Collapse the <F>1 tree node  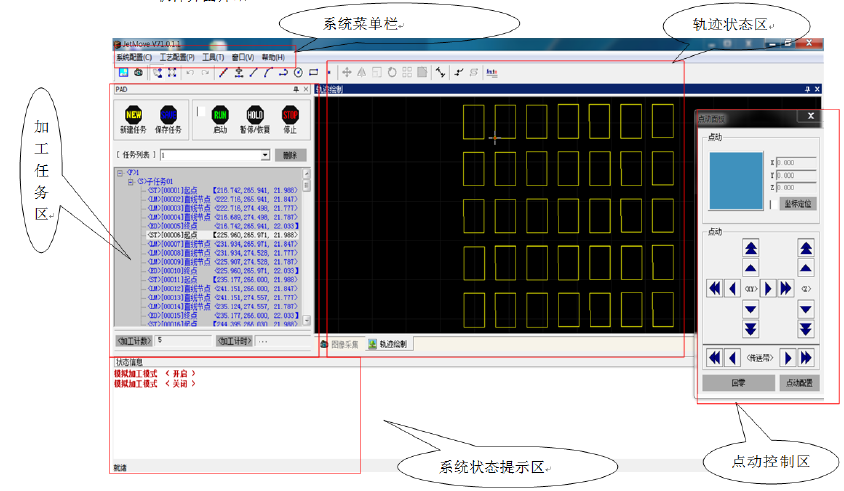tap(120, 173)
